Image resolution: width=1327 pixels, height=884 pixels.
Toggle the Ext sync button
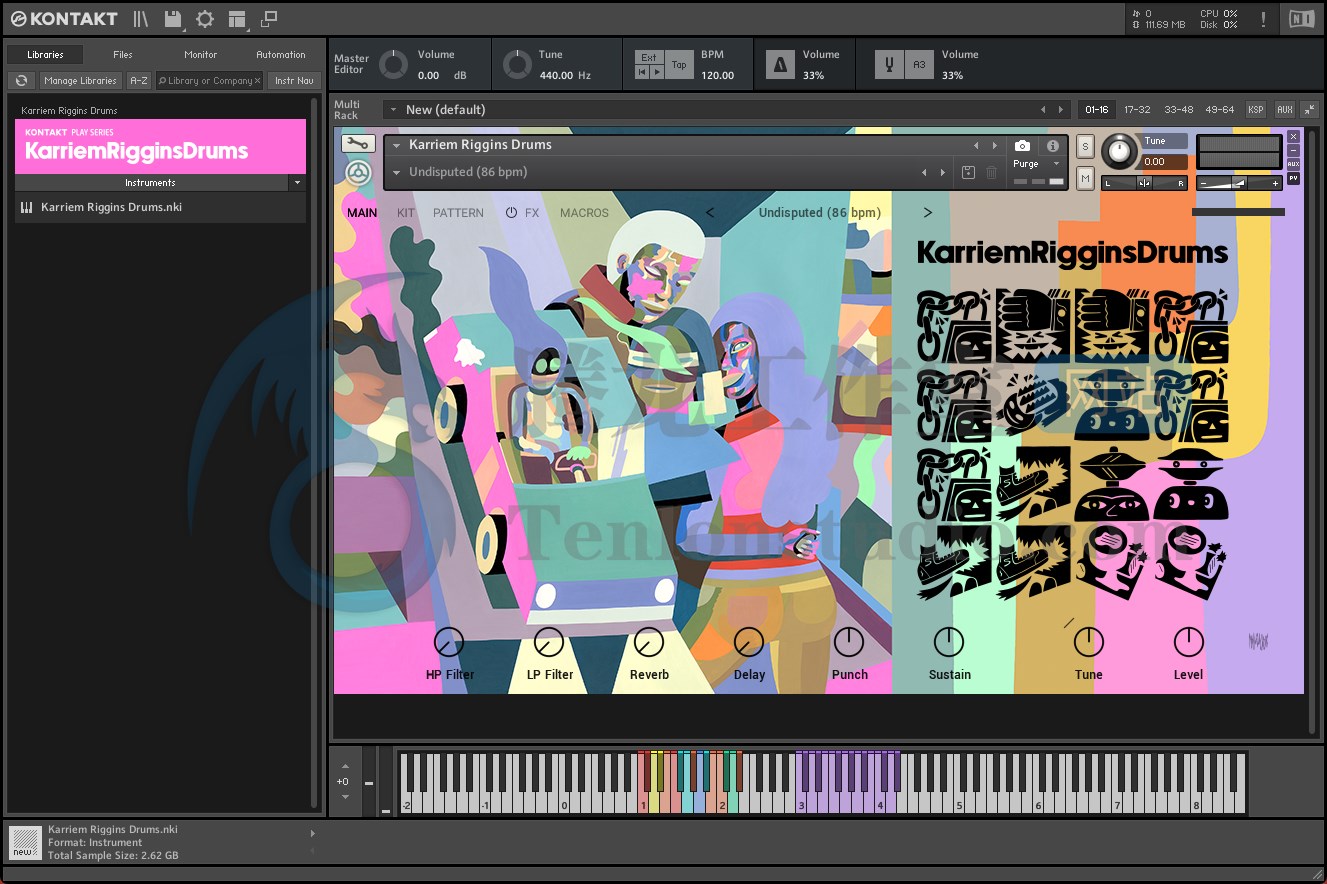pyautogui.click(x=649, y=58)
